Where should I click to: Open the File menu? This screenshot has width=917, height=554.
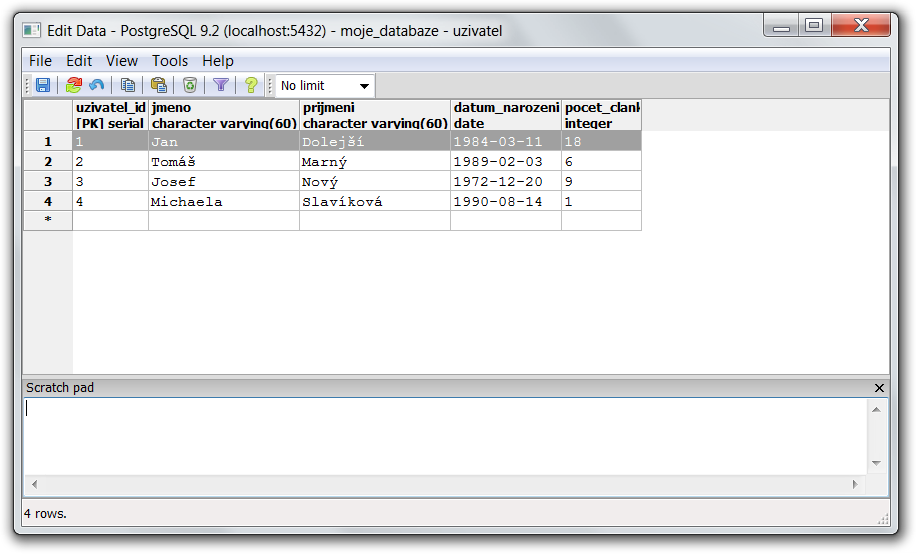tap(40, 61)
